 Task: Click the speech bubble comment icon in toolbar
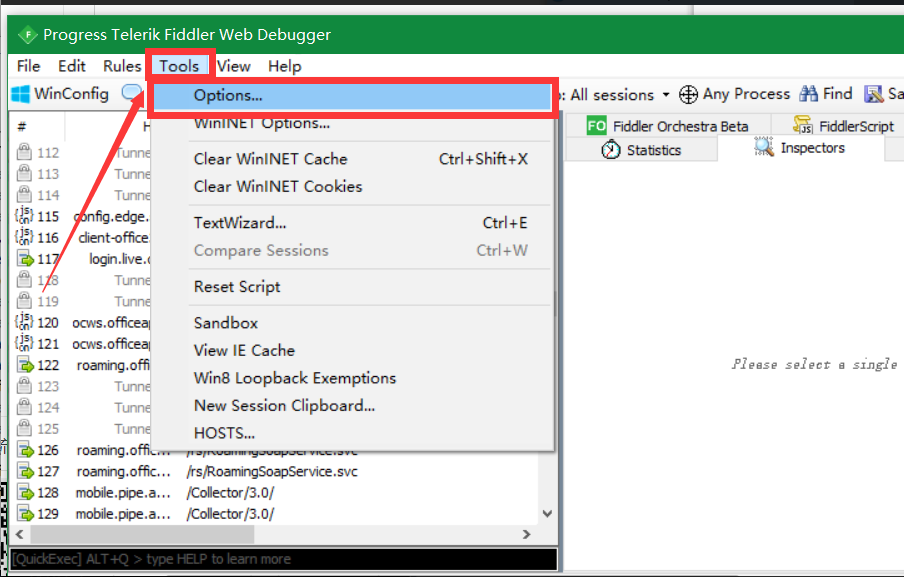tap(131, 93)
